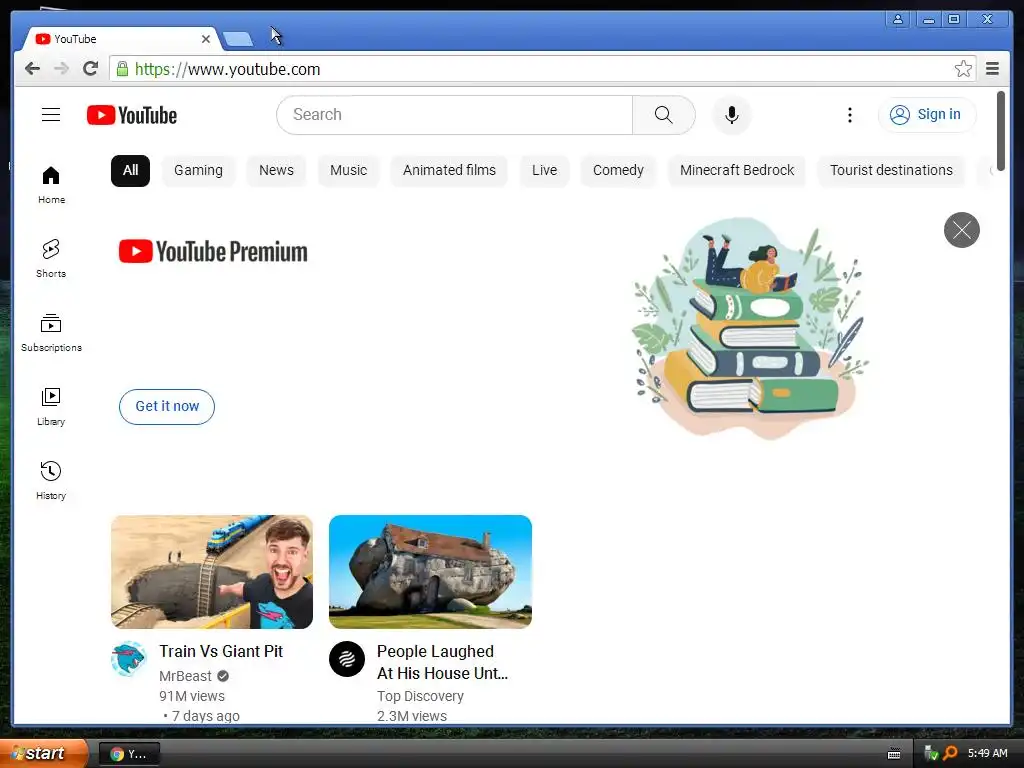Image resolution: width=1024 pixels, height=768 pixels.
Task: Open History in the sidebar
Action: click(51, 480)
